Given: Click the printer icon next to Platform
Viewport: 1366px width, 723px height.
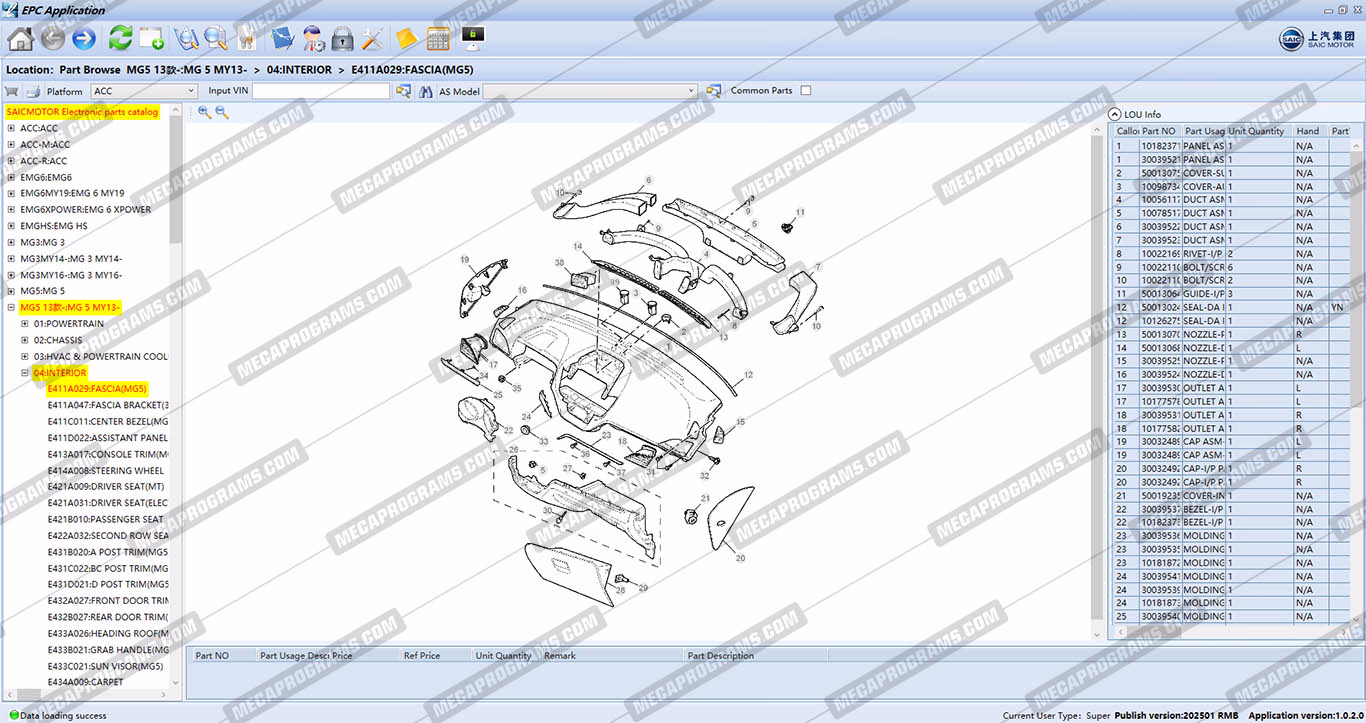Looking at the screenshot, I should click(32, 91).
